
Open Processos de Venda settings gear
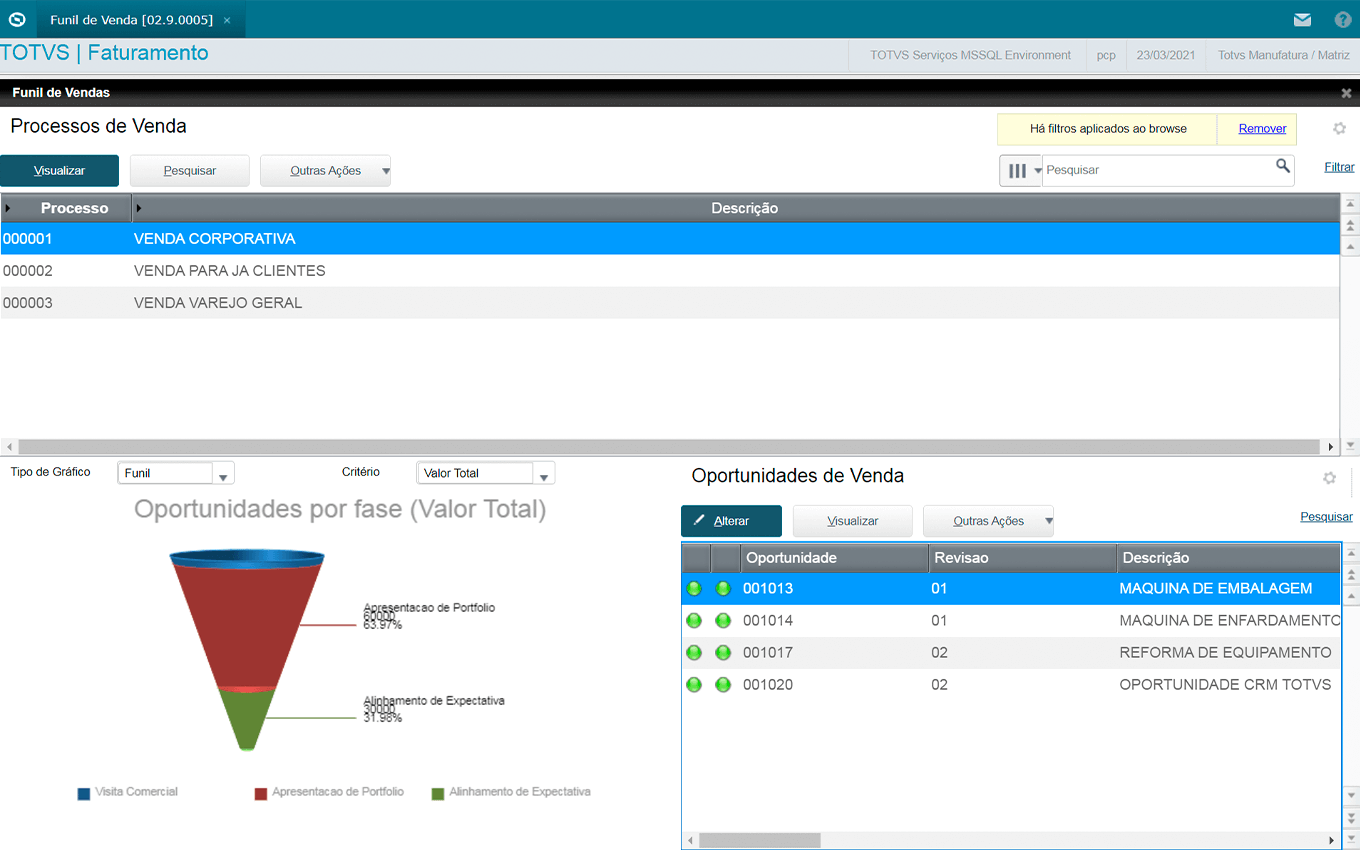[1339, 129]
